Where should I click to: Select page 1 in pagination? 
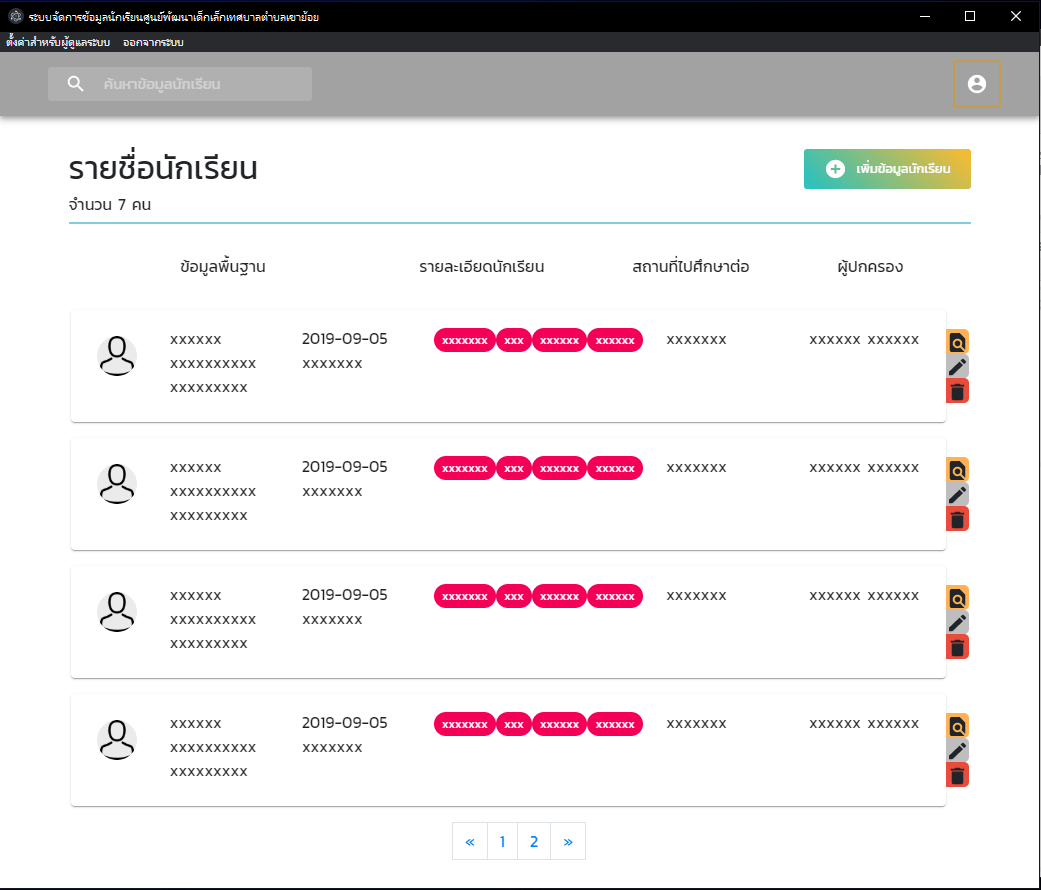[502, 842]
